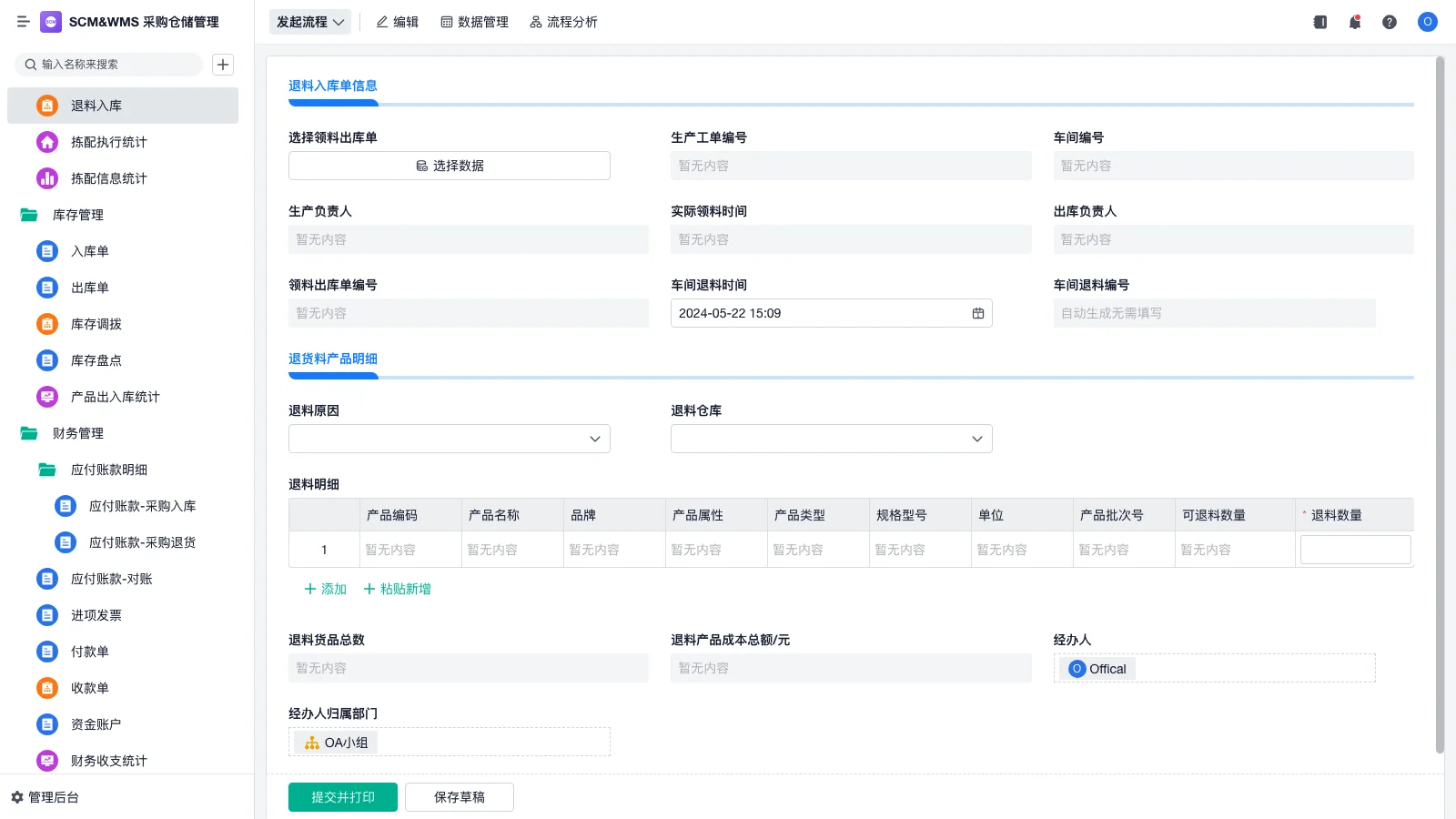Click the SCM&WMS app logo icon
Viewport: 1456px width, 819px height.
pos(51,22)
